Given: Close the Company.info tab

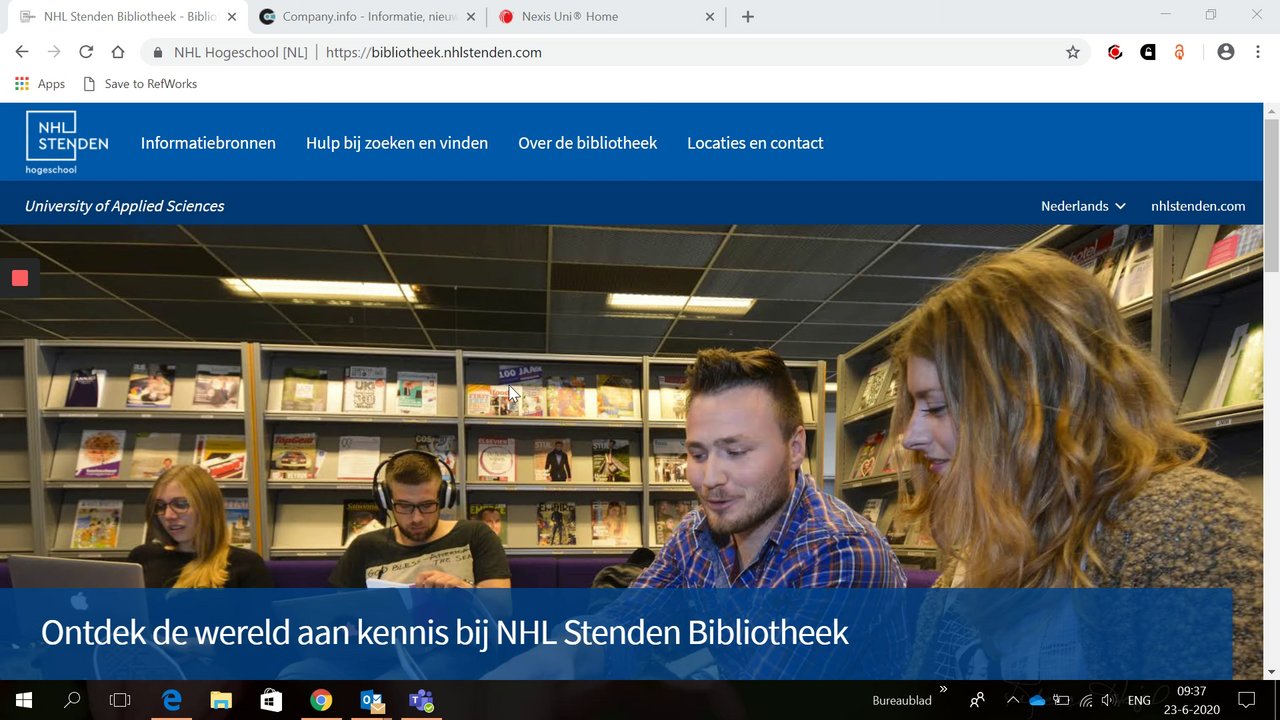Looking at the screenshot, I should pyautogui.click(x=471, y=17).
